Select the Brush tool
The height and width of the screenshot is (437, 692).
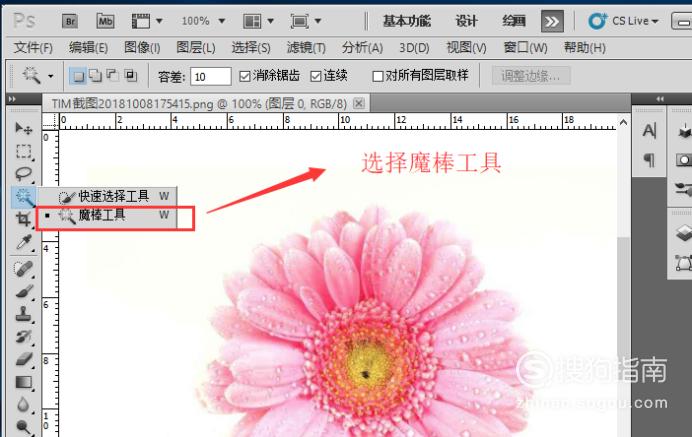[x=24, y=291]
